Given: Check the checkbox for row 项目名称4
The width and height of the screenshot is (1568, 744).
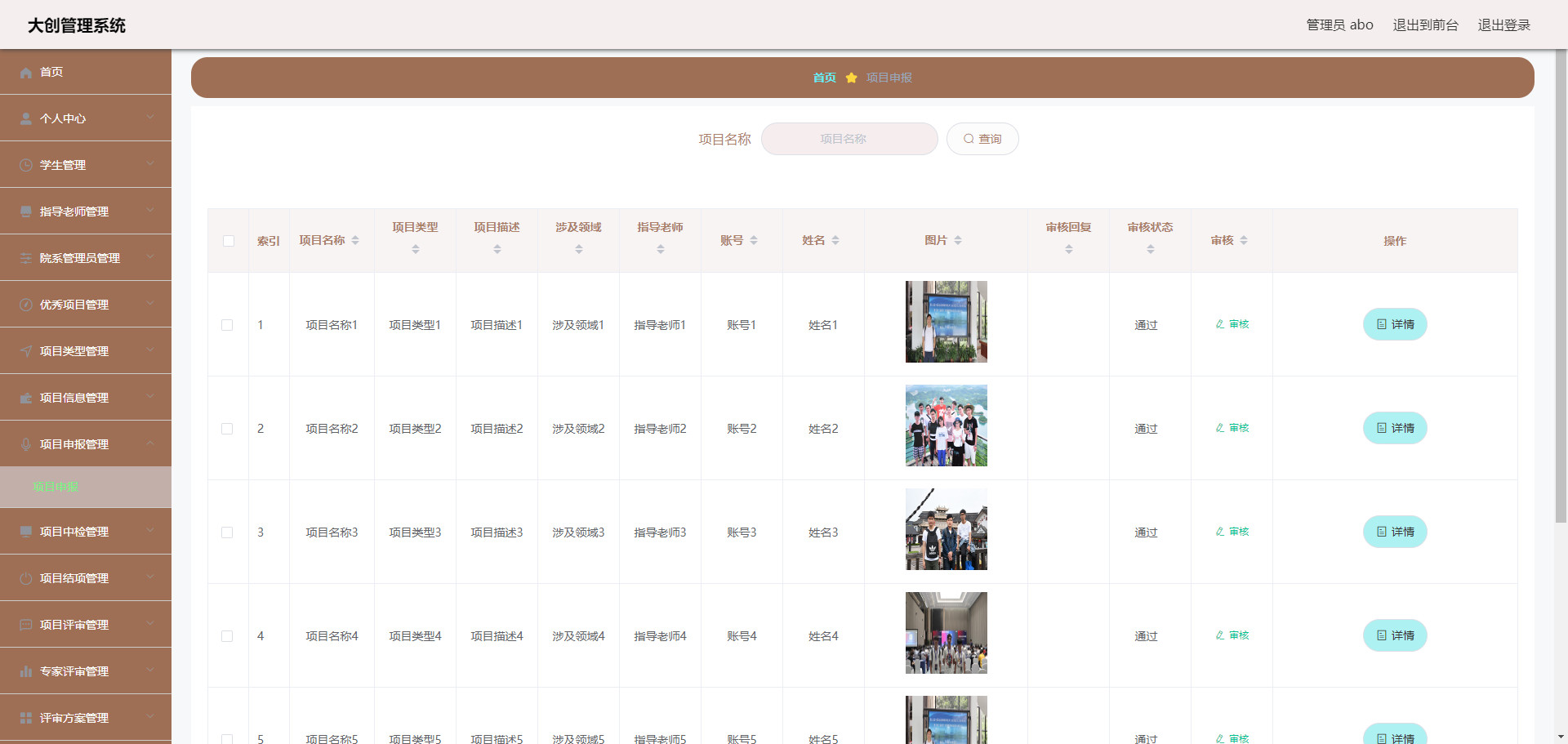Looking at the screenshot, I should point(227,636).
